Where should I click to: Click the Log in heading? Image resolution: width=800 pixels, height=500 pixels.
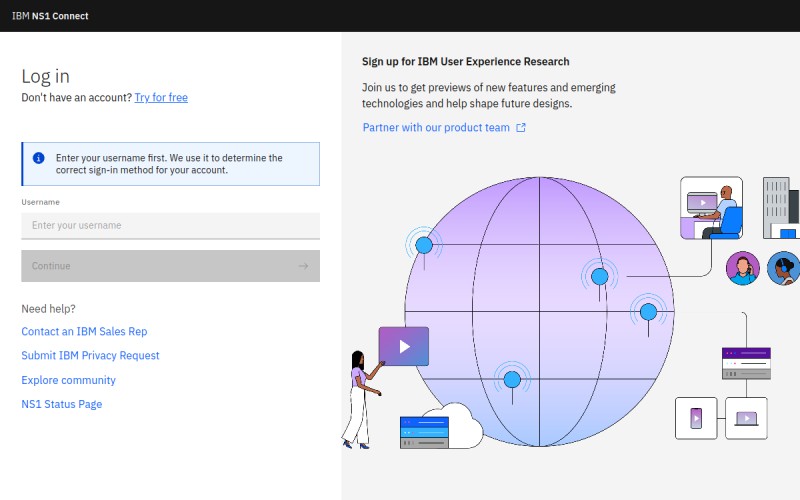[x=45, y=77]
